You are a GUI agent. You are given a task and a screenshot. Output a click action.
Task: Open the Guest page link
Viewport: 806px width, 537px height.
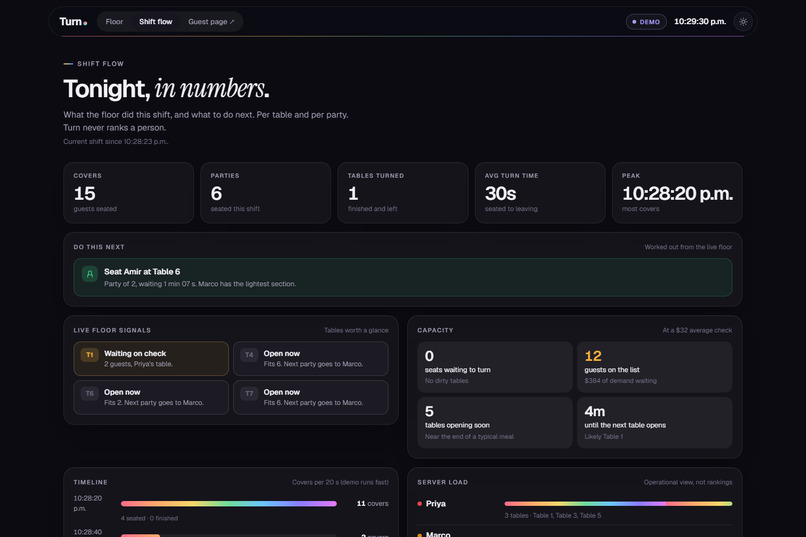[x=211, y=22]
